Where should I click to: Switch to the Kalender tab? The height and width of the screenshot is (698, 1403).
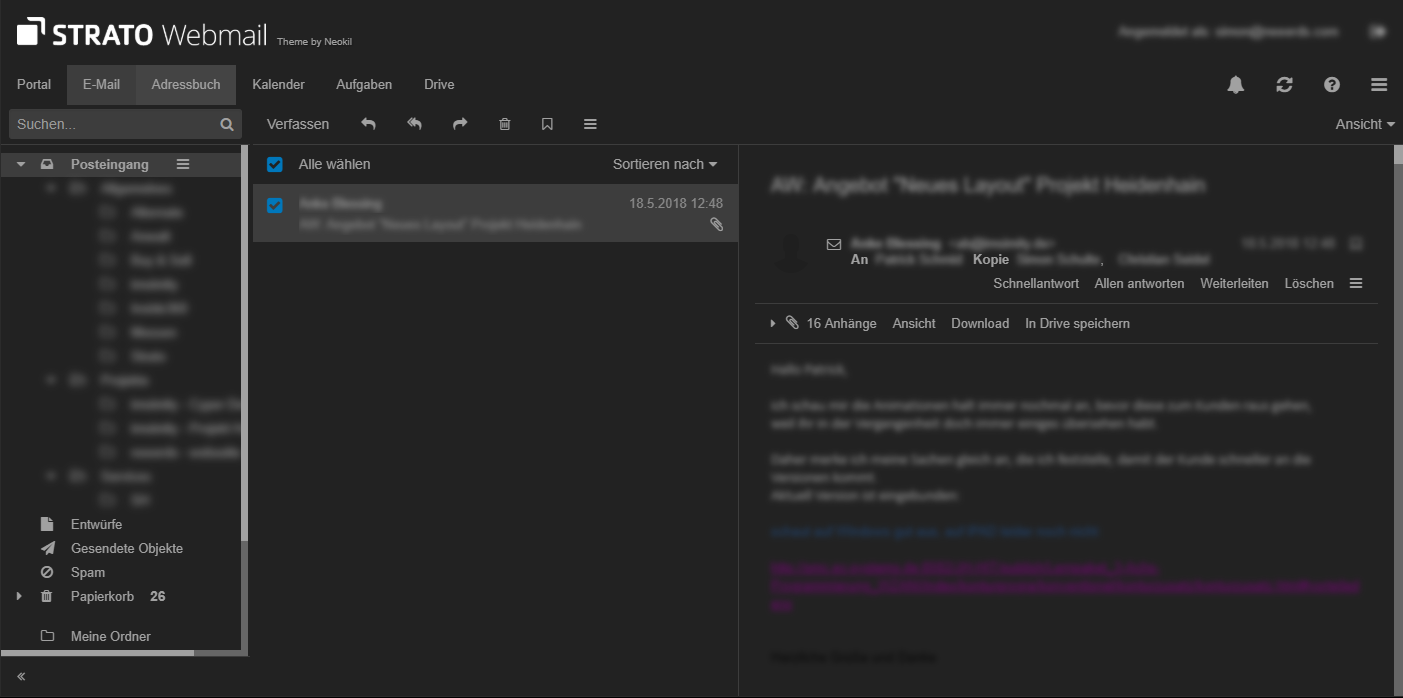click(x=278, y=84)
